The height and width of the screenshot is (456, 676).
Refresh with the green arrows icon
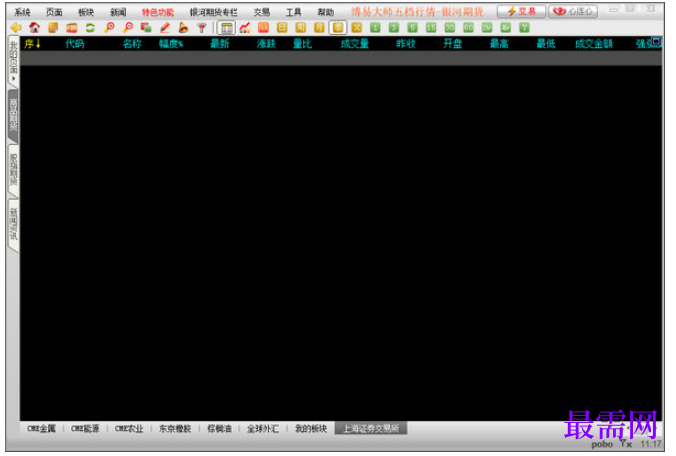90,28
